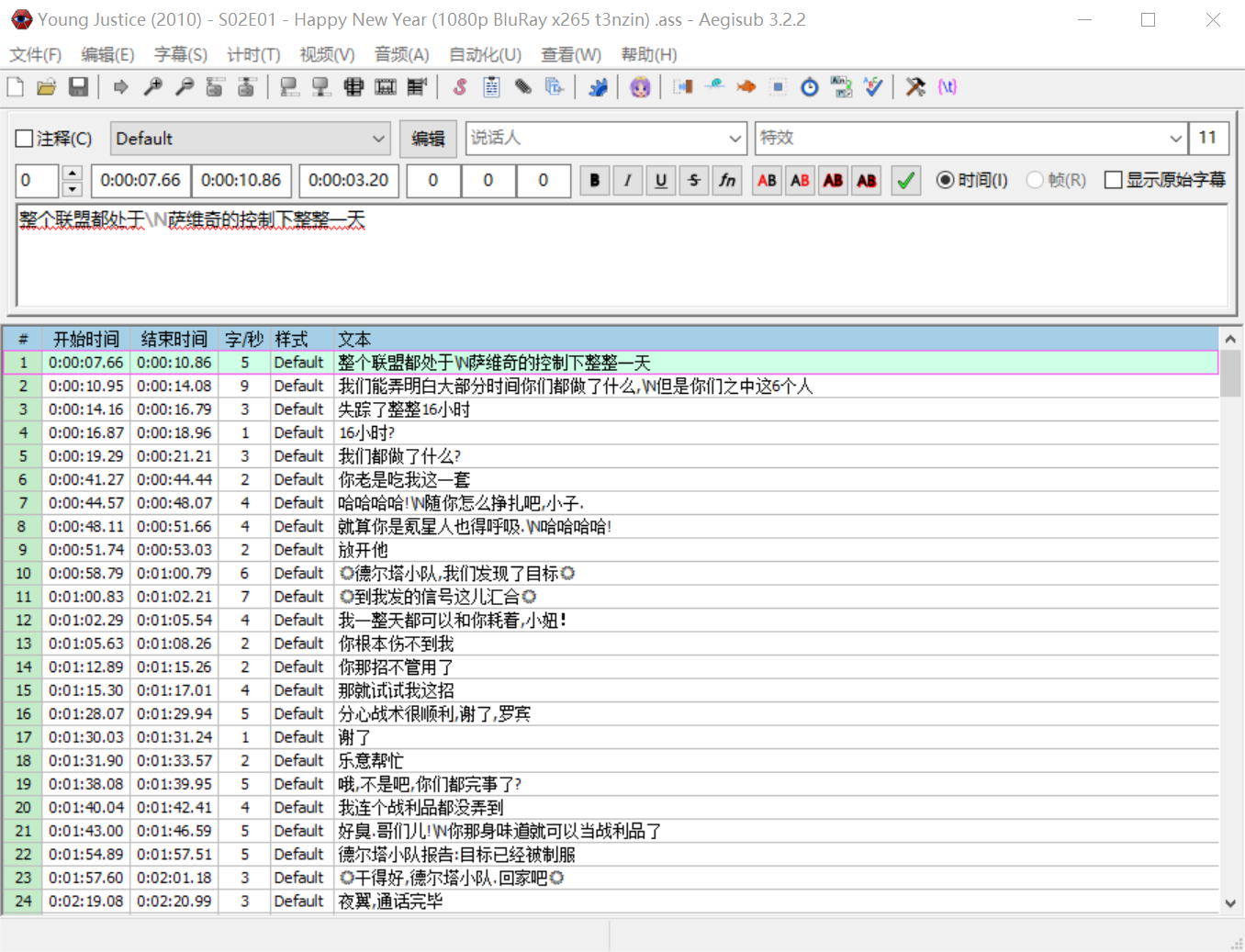Open Timing Post-Processor clock icon
This screenshot has width=1245, height=952.
pos(809,87)
